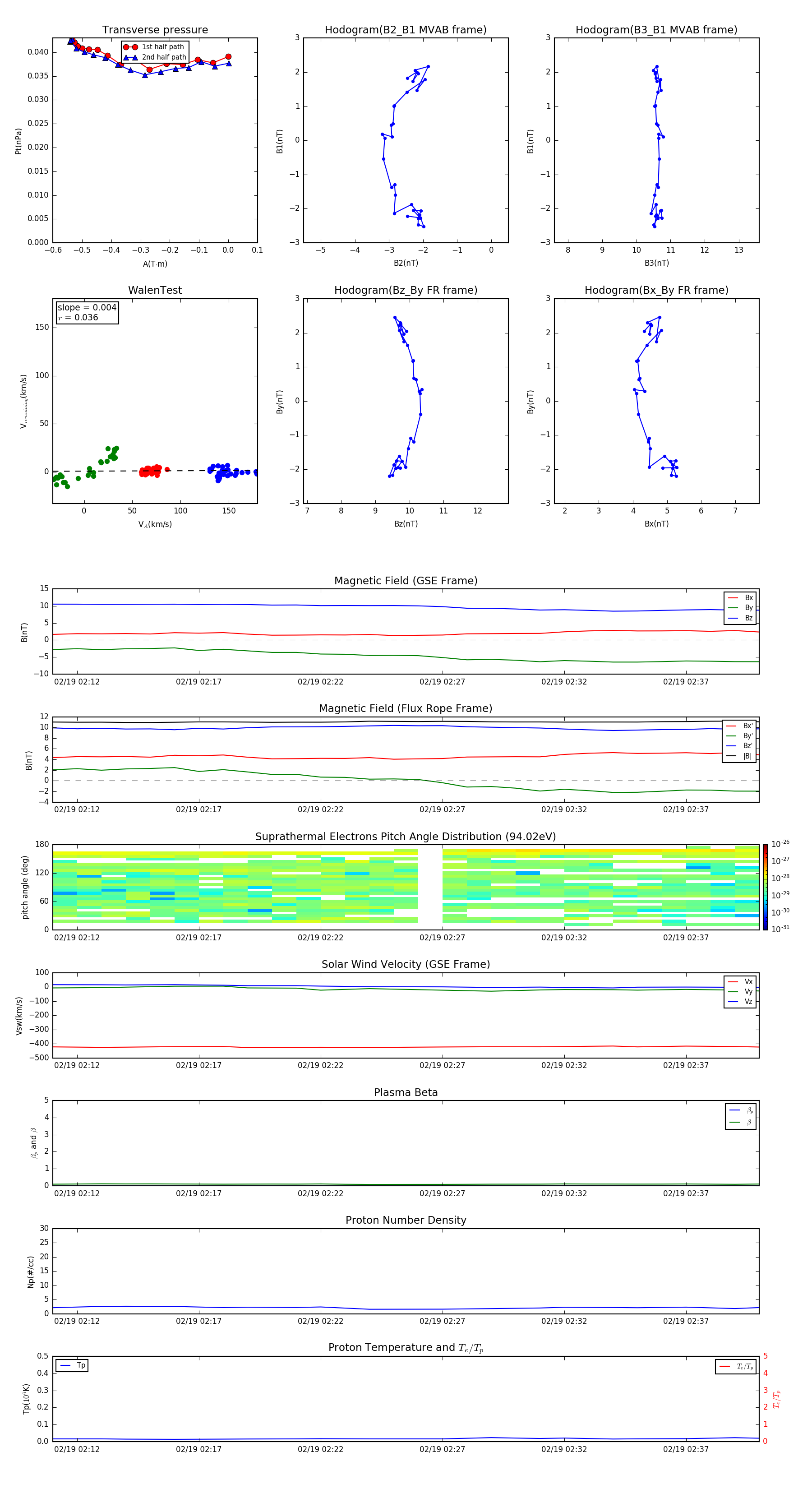This screenshot has width=812, height=1489.
Task: Click the "Tp(10^6K)" y-axis label
Action: pos(26,1399)
